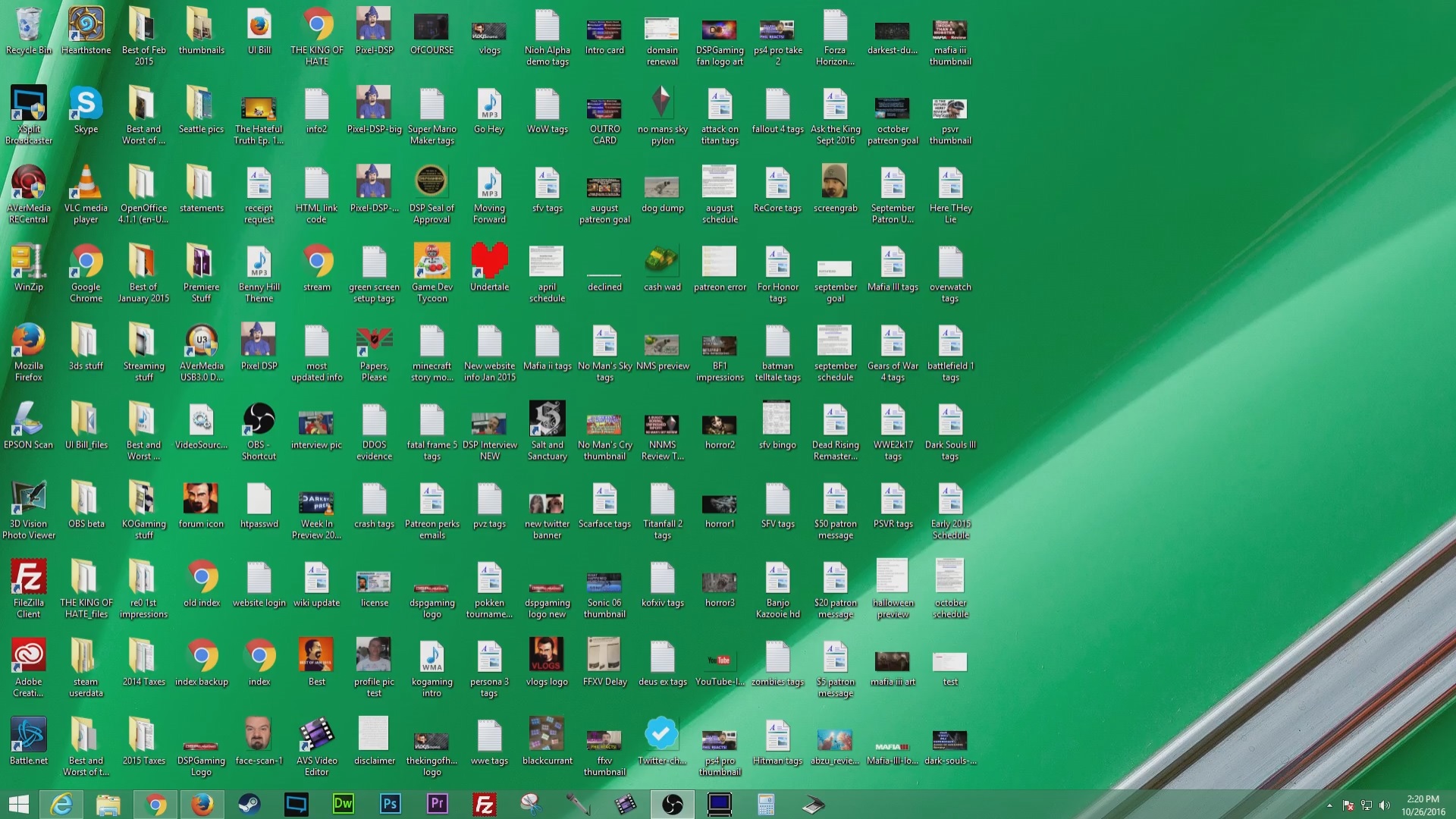Viewport: 1456px width, 819px height.
Task: Select the WinZip desktop icon
Action: pyautogui.click(x=29, y=268)
